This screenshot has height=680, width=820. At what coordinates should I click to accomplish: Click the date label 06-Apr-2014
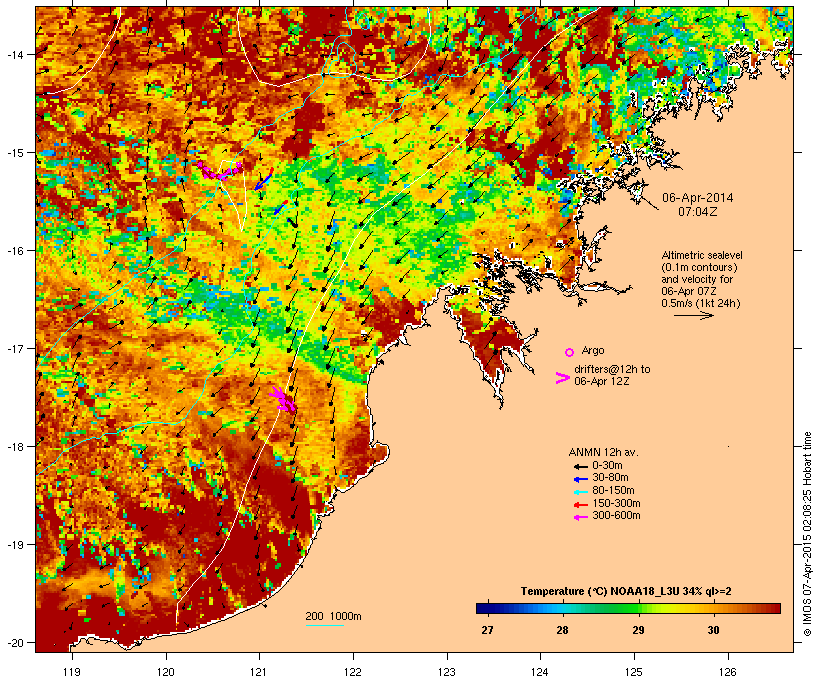coord(698,198)
